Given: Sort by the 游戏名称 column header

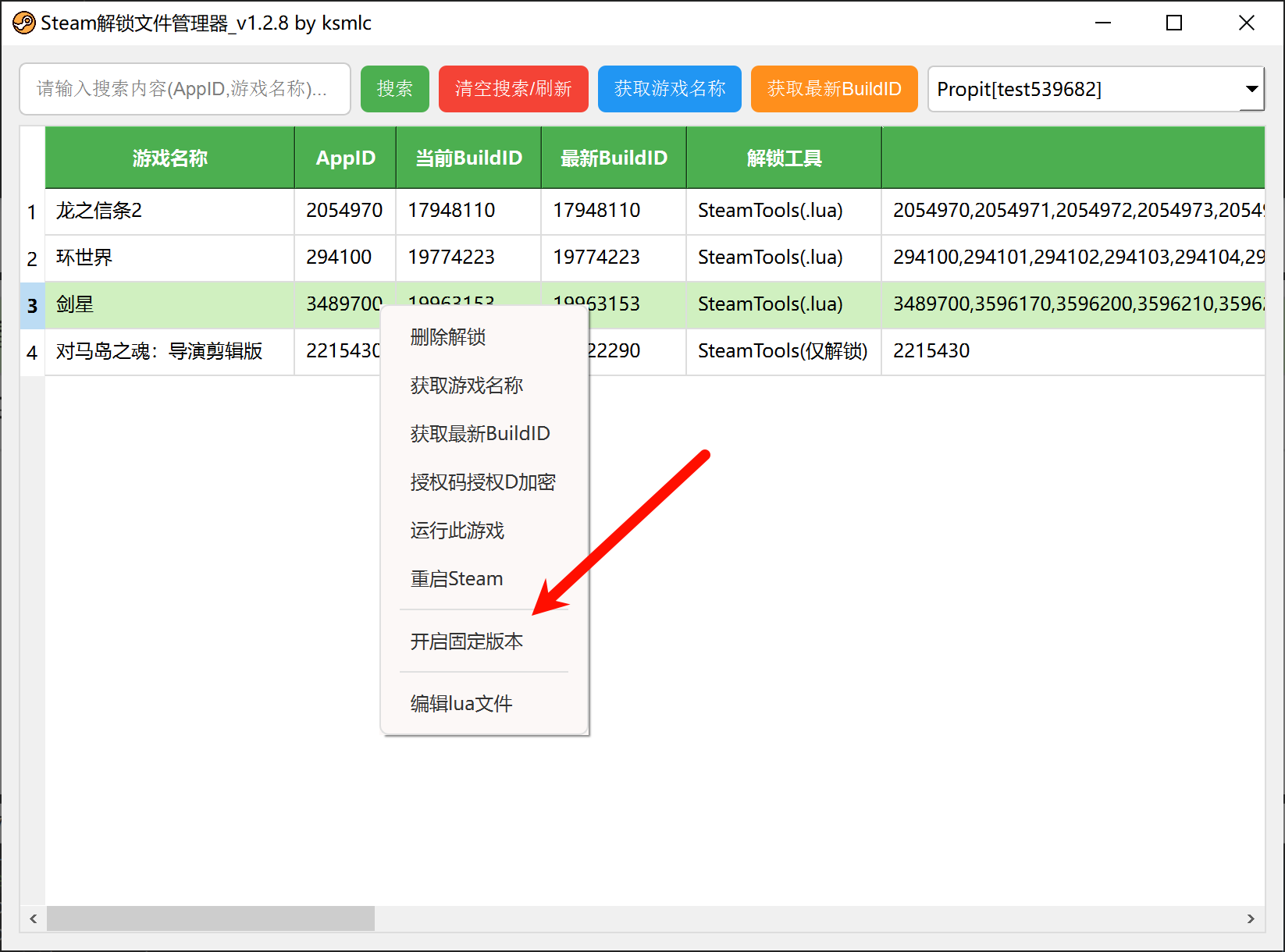Looking at the screenshot, I should coord(169,158).
